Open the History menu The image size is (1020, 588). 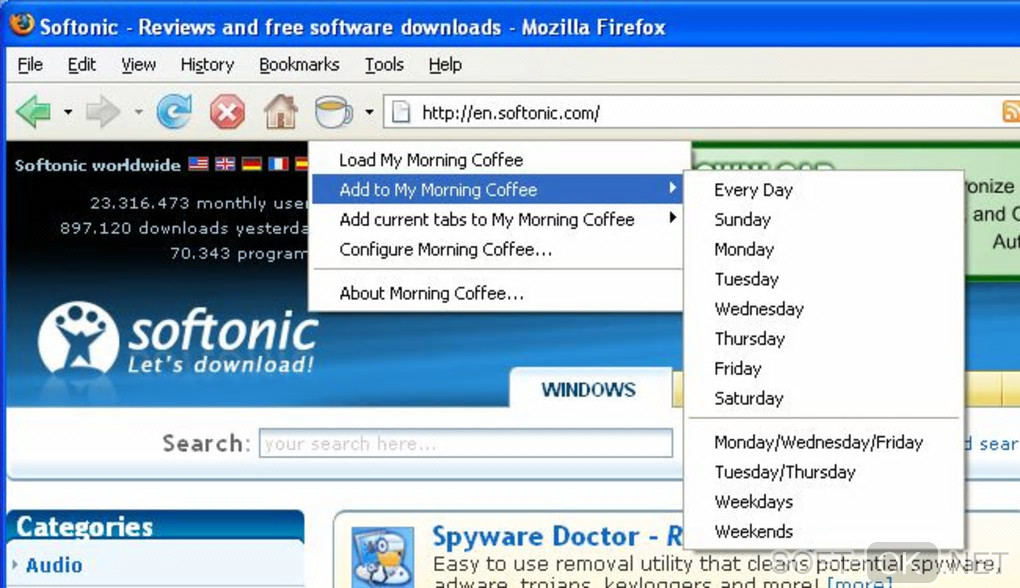pyautogui.click(x=208, y=64)
